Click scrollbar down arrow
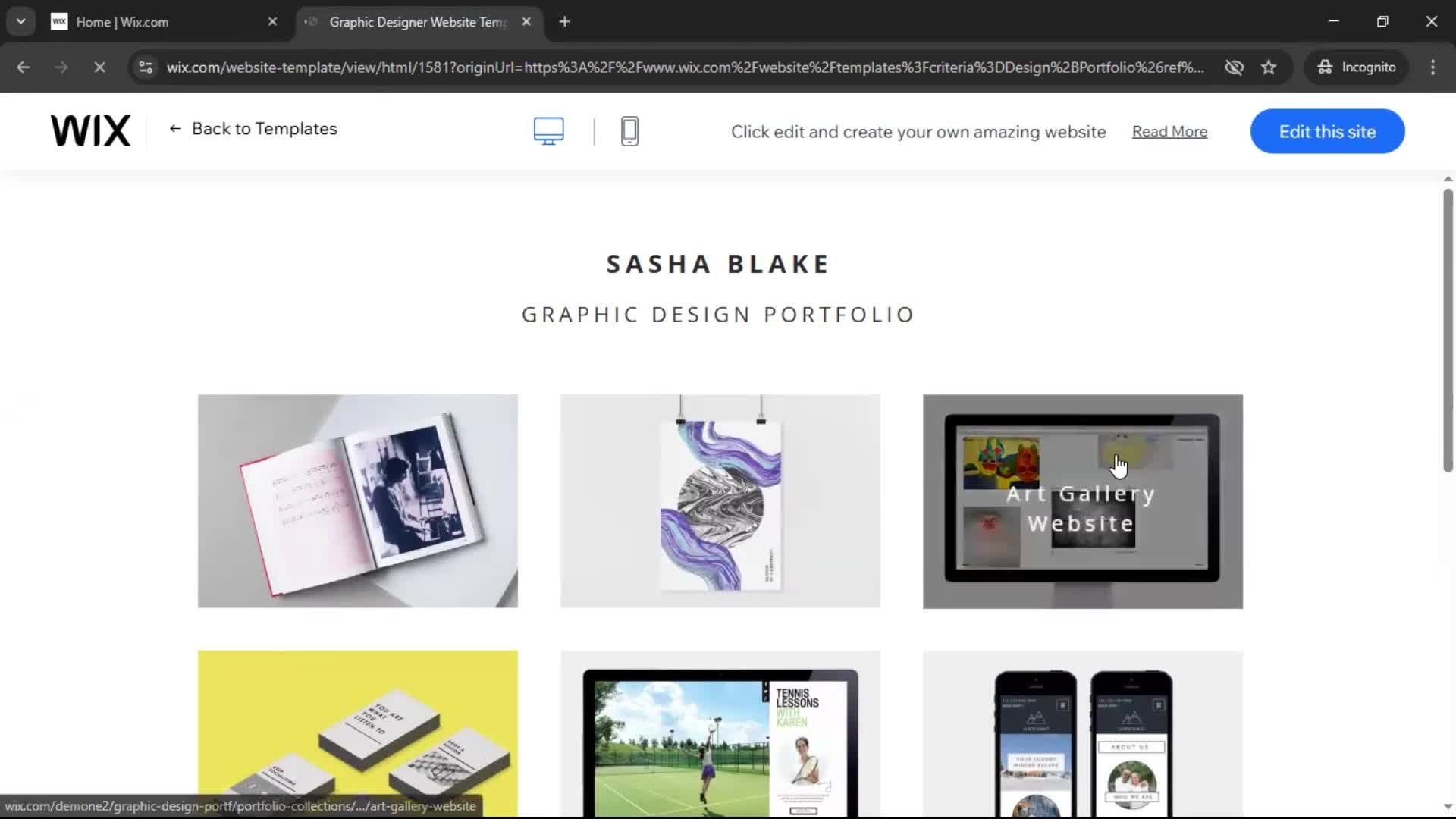1456x819 pixels. click(x=1448, y=807)
